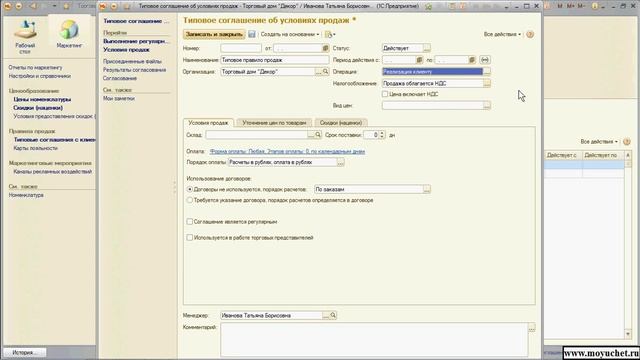Open the 'По заказам' settlement order selector
Image resolution: width=640 pixels, height=360 pixels.
[x=427, y=189]
